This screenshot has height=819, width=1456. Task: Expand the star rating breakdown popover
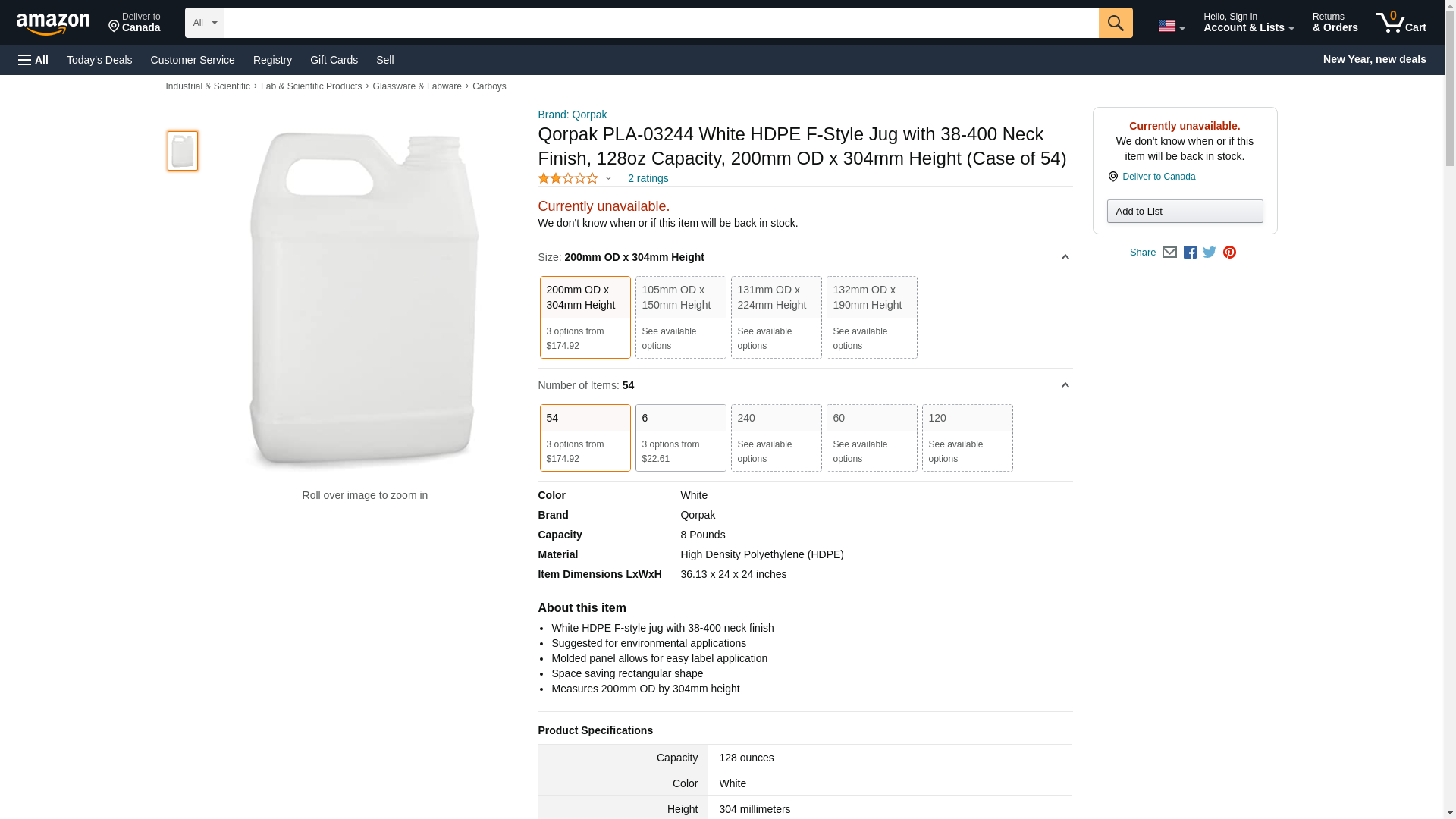click(x=608, y=179)
